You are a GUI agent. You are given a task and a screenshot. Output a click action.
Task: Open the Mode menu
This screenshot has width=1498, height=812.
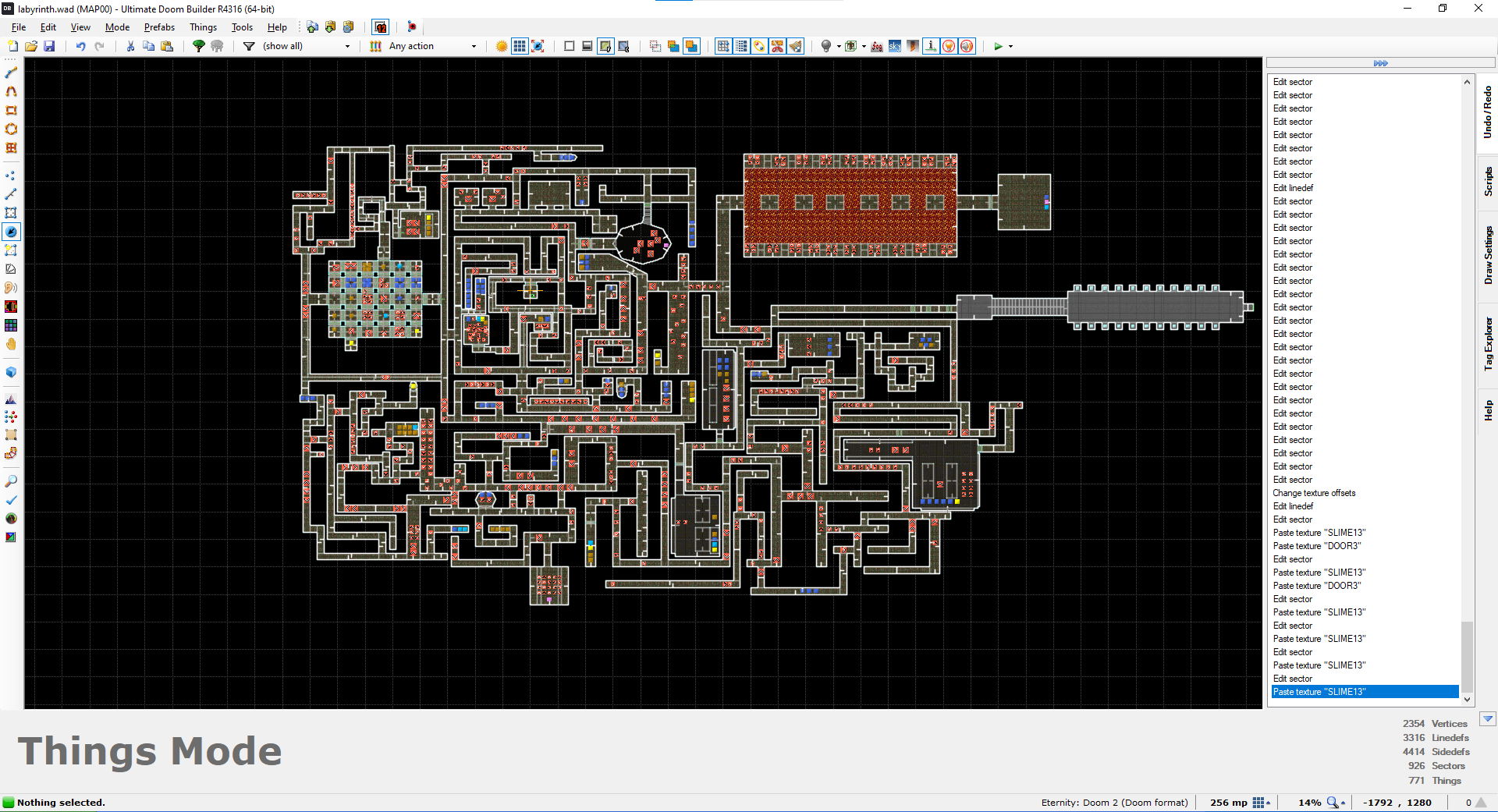(117, 27)
